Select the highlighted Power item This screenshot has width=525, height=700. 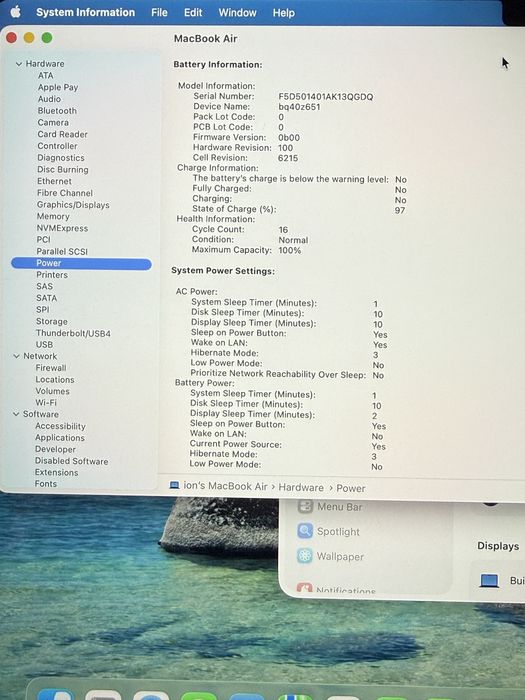[x=81, y=263]
